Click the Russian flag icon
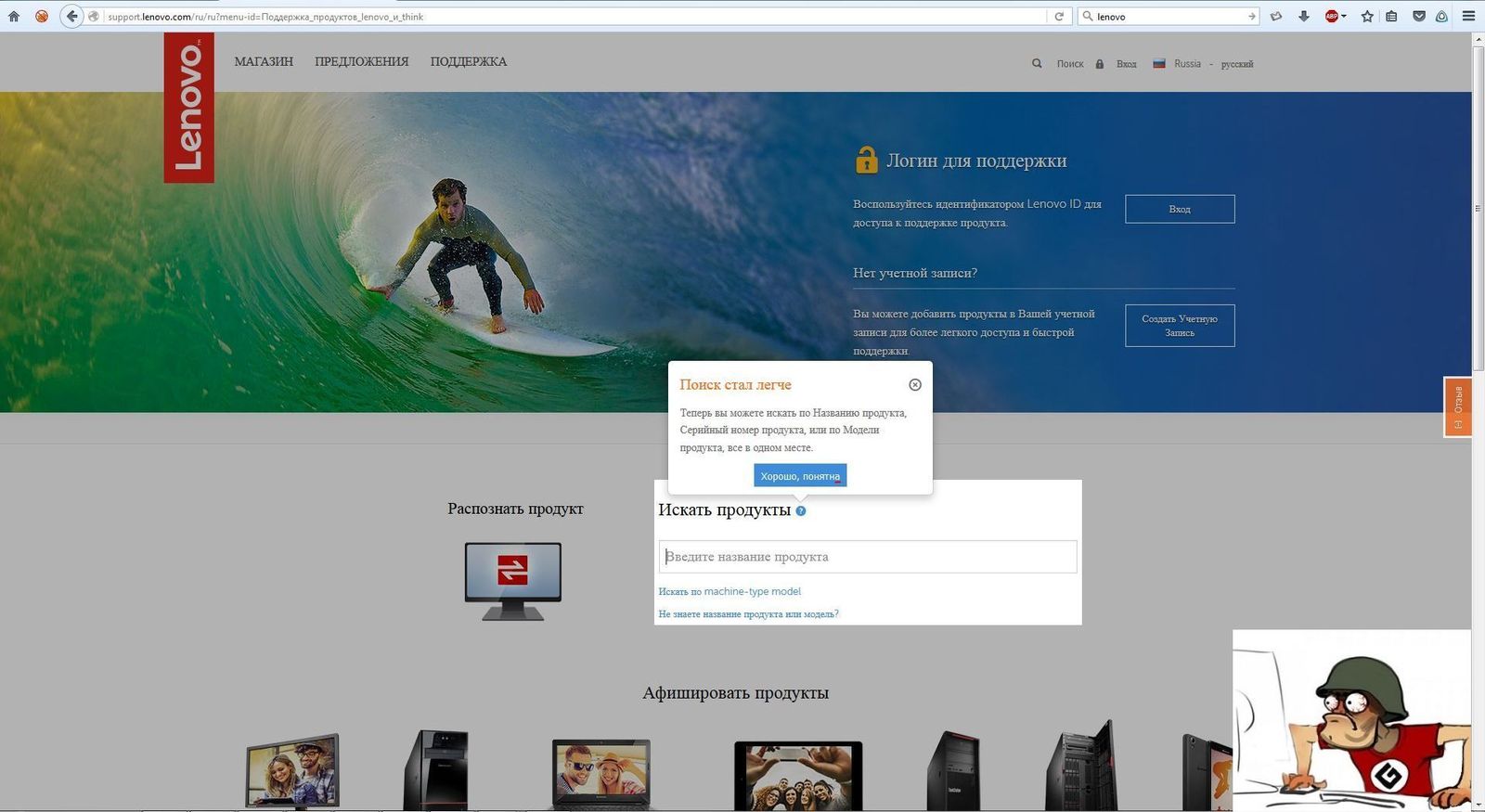The width and height of the screenshot is (1485, 812). tap(1159, 63)
